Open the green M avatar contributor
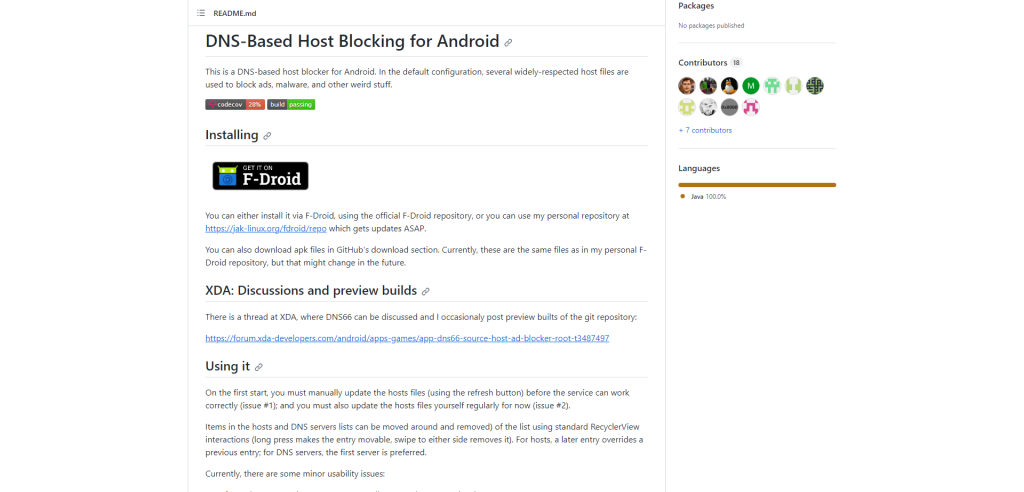Image resolution: width=1024 pixels, height=492 pixels. click(x=751, y=86)
